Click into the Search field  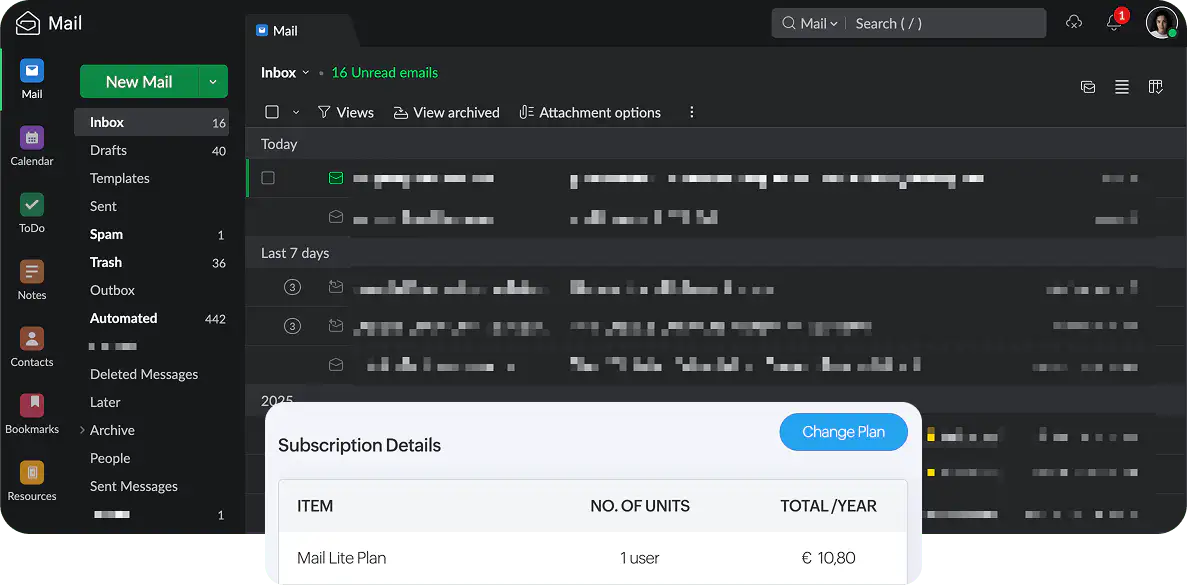tap(940, 24)
